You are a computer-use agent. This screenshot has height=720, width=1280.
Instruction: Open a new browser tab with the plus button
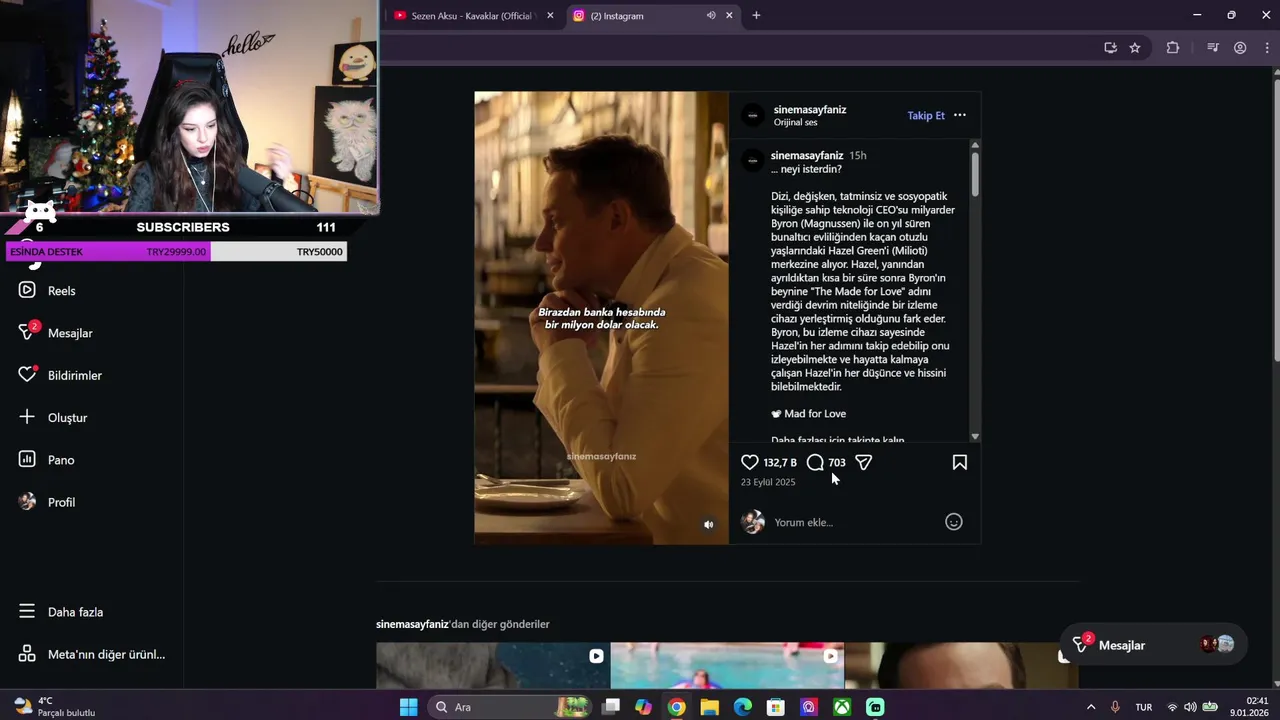756,15
